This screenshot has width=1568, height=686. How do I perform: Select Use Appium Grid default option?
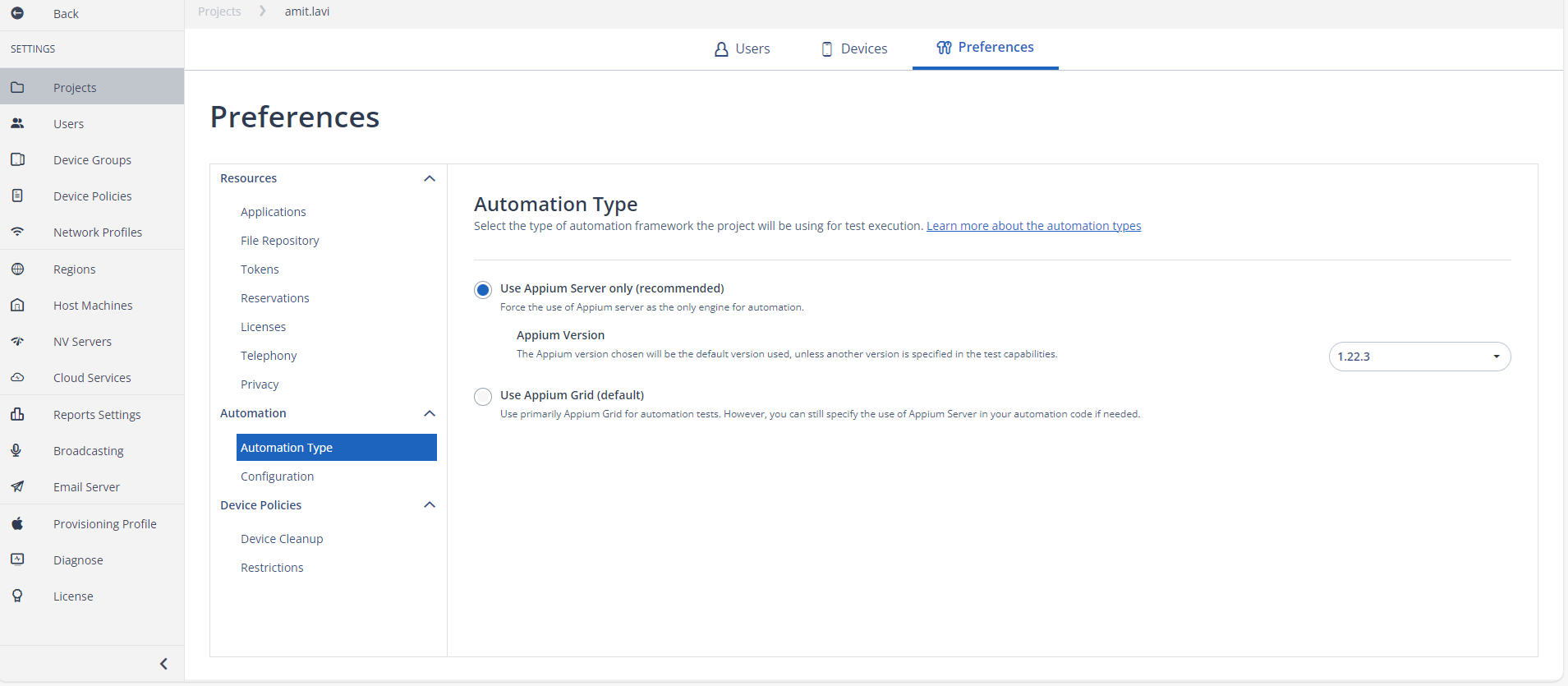click(483, 397)
